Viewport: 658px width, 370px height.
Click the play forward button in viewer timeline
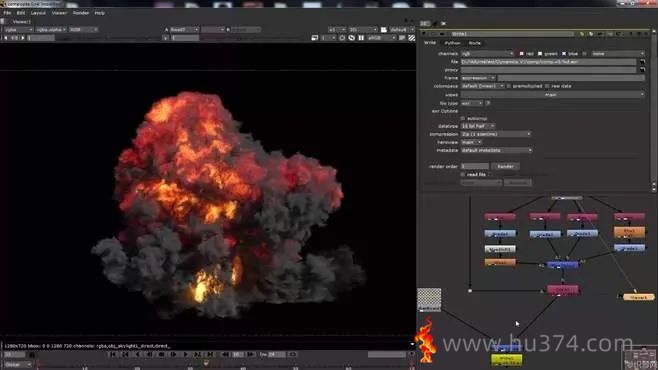point(185,354)
